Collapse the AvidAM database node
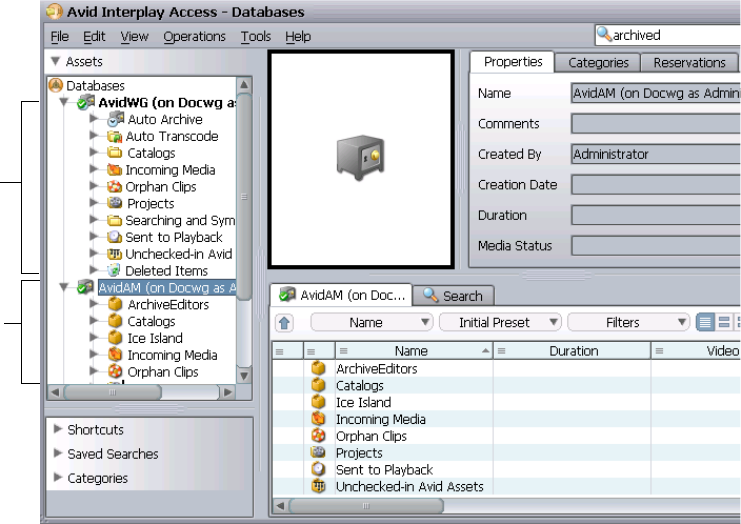This screenshot has height=524, width=741. (x=64, y=287)
